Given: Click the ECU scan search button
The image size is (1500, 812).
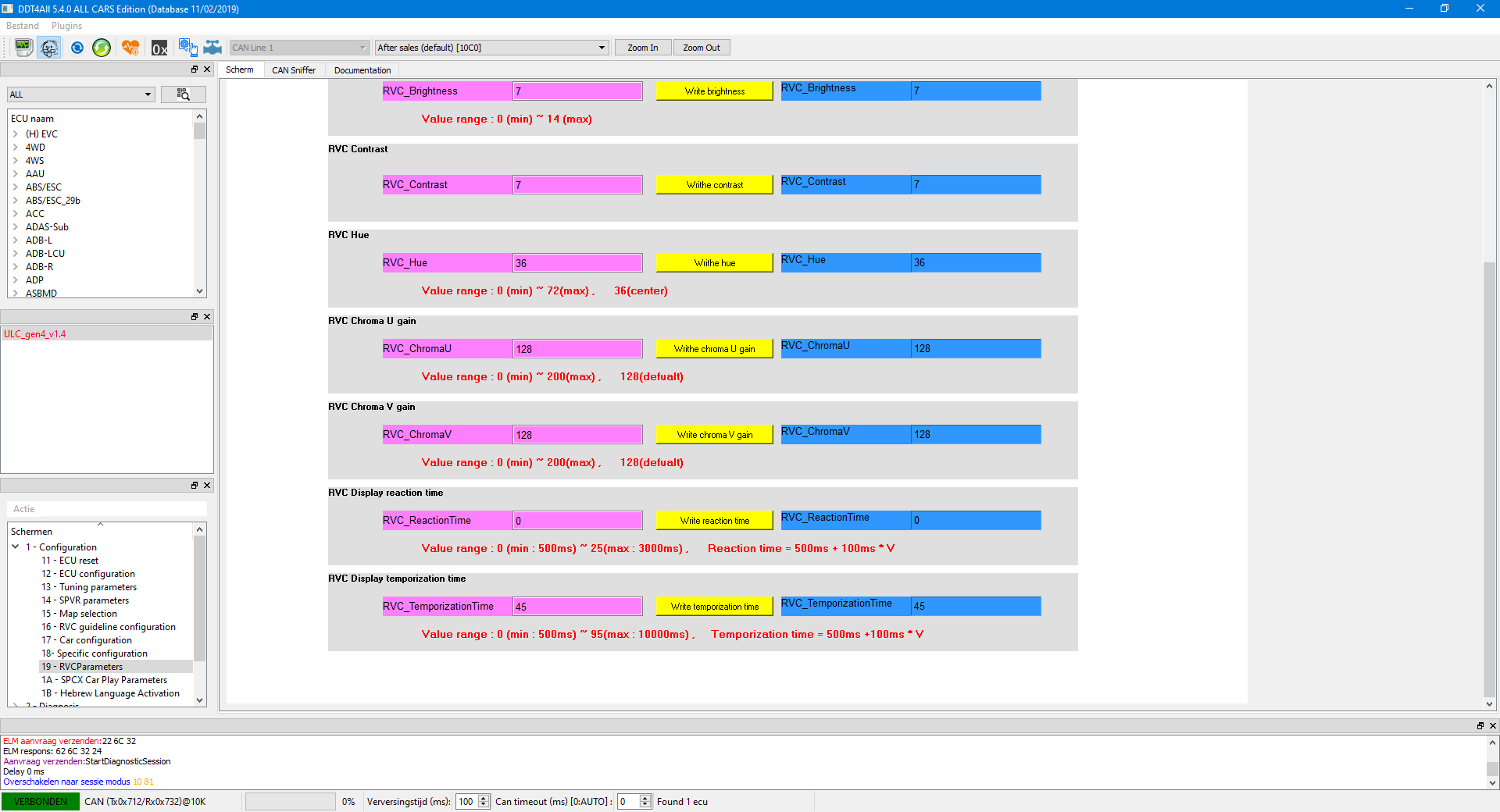Looking at the screenshot, I should 184,94.
